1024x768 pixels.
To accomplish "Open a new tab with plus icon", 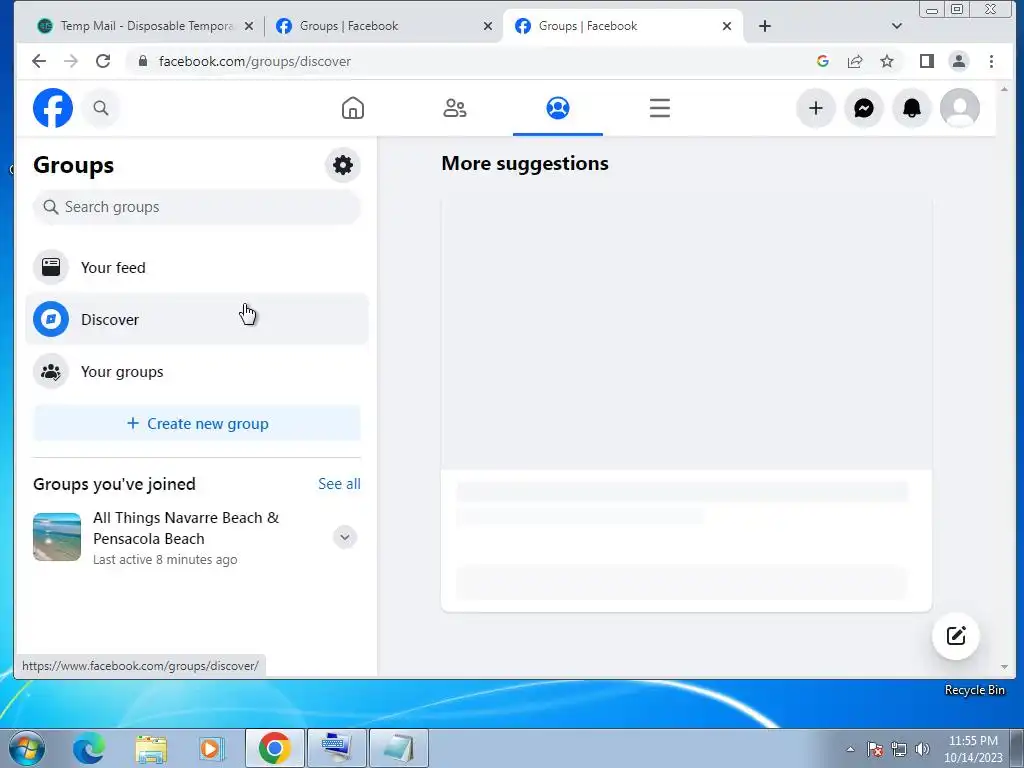I will (765, 26).
